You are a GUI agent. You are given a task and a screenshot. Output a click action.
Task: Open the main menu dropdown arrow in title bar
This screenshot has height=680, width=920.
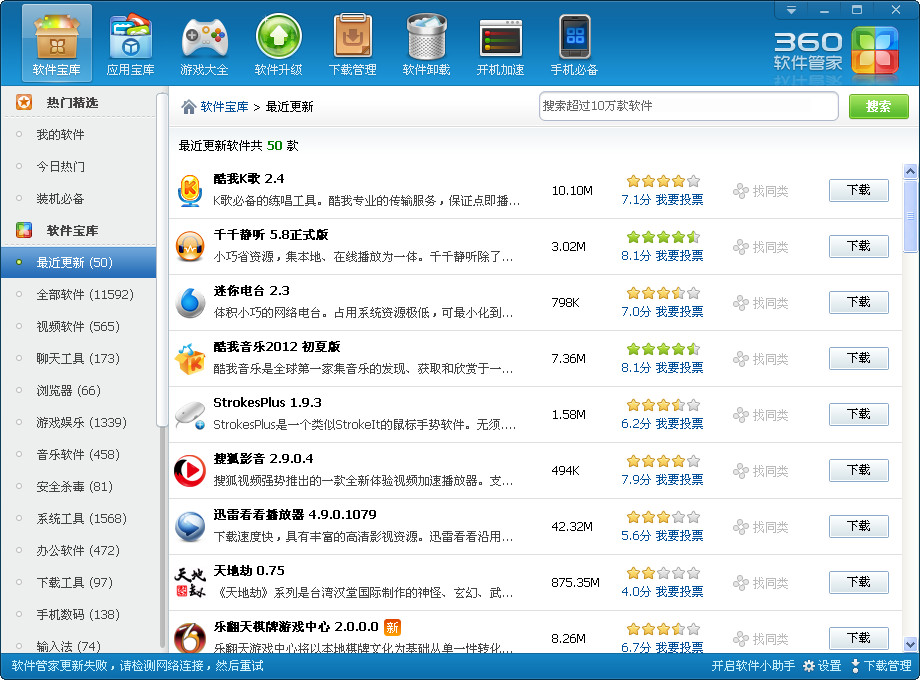(x=791, y=10)
